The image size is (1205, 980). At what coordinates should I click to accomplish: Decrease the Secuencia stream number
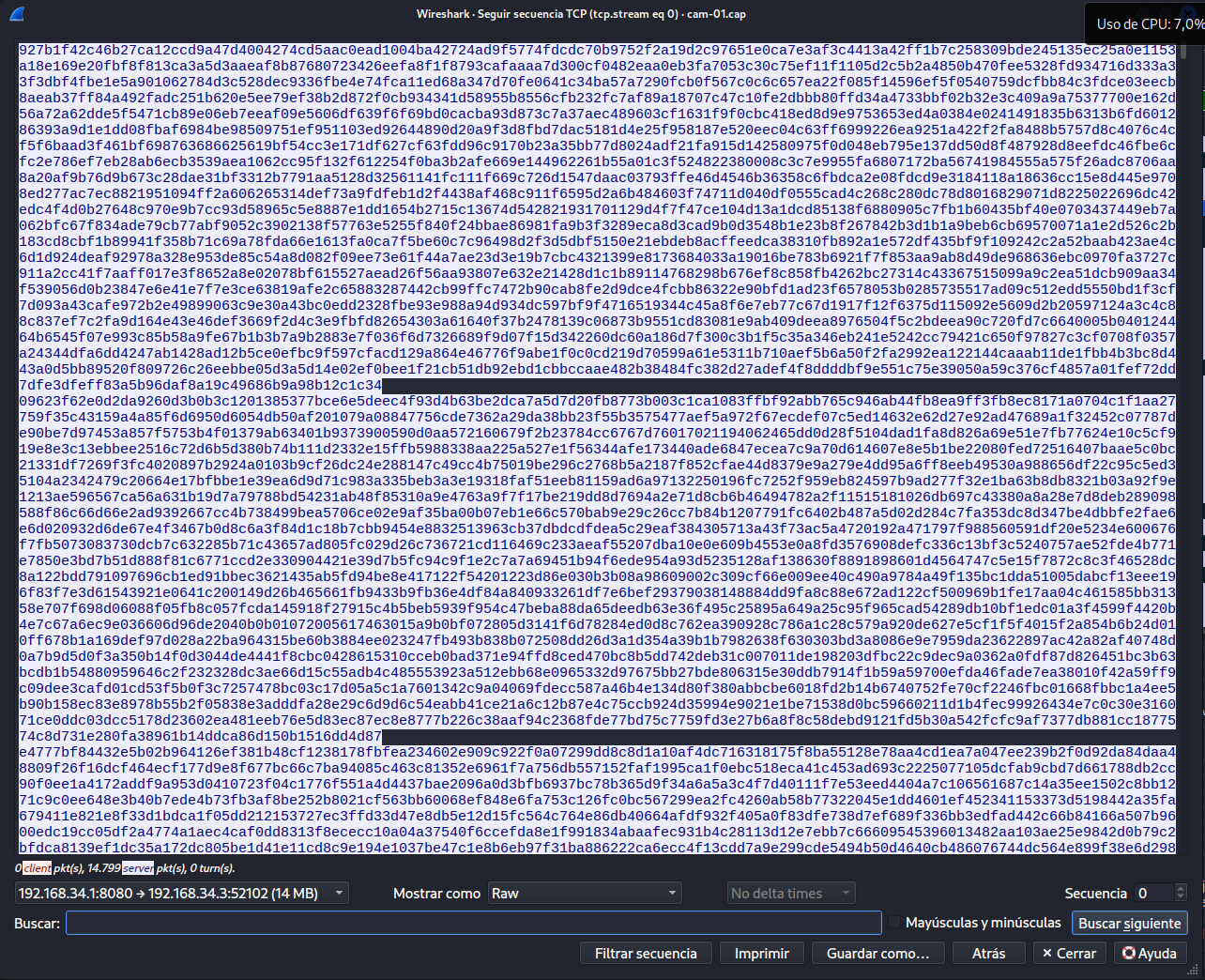1181,897
